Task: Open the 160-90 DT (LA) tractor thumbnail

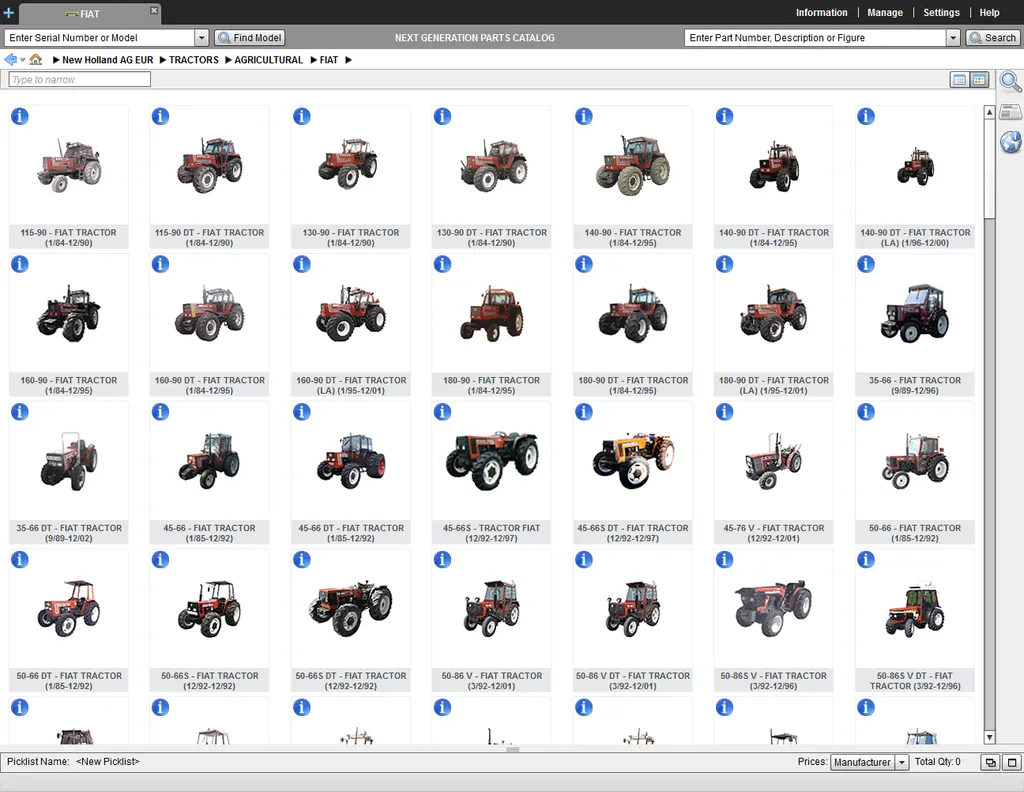Action: [351, 313]
